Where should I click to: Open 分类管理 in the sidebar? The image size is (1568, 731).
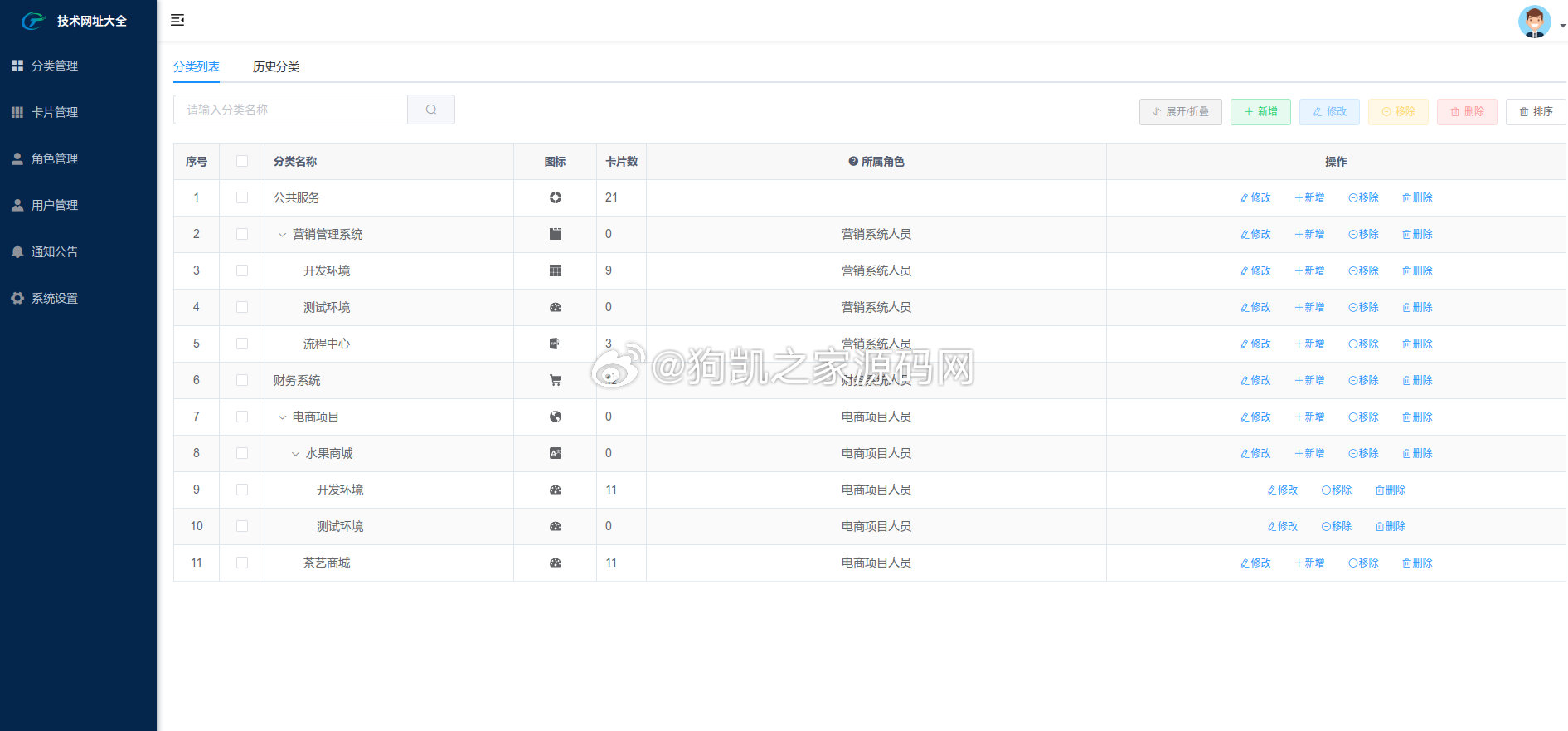[x=78, y=66]
